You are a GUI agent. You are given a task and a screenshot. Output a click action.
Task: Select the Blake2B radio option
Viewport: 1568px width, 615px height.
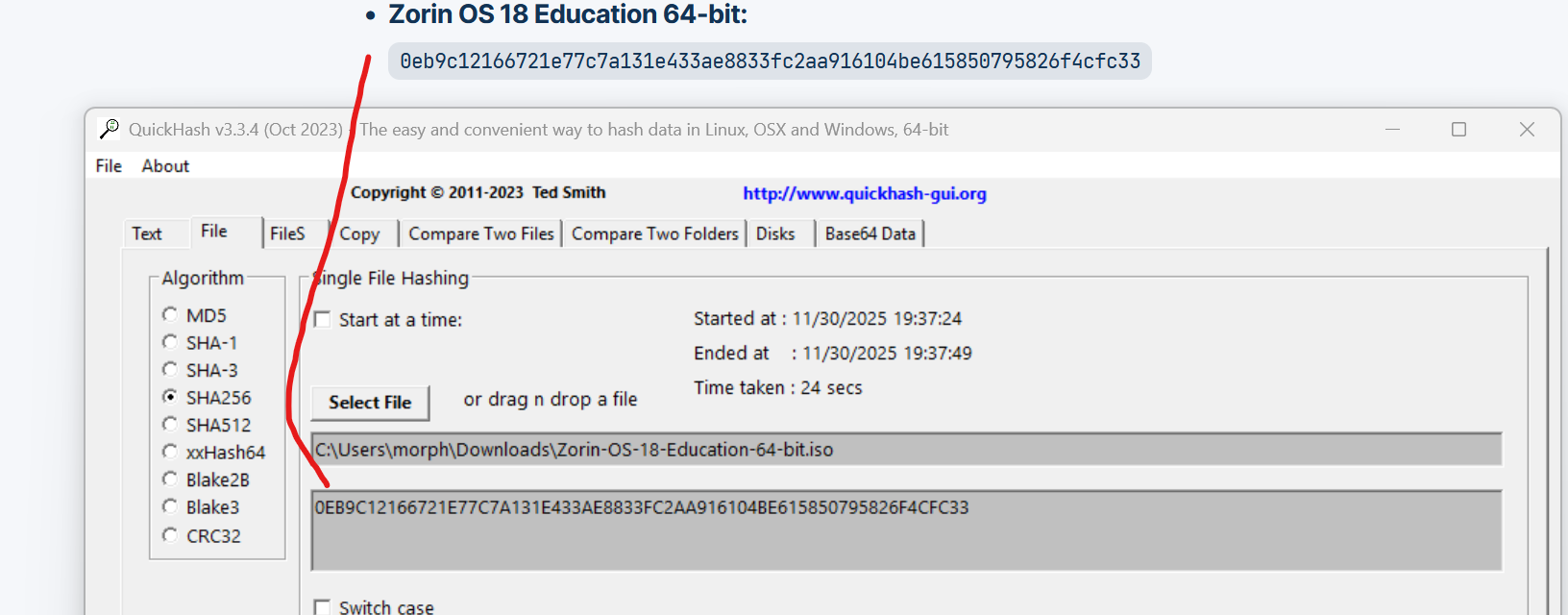coord(170,480)
